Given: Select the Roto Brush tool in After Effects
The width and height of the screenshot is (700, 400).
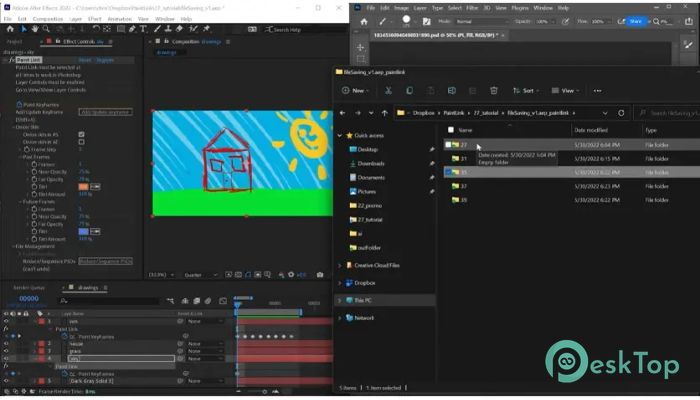Looking at the screenshot, I should [x=193, y=29].
